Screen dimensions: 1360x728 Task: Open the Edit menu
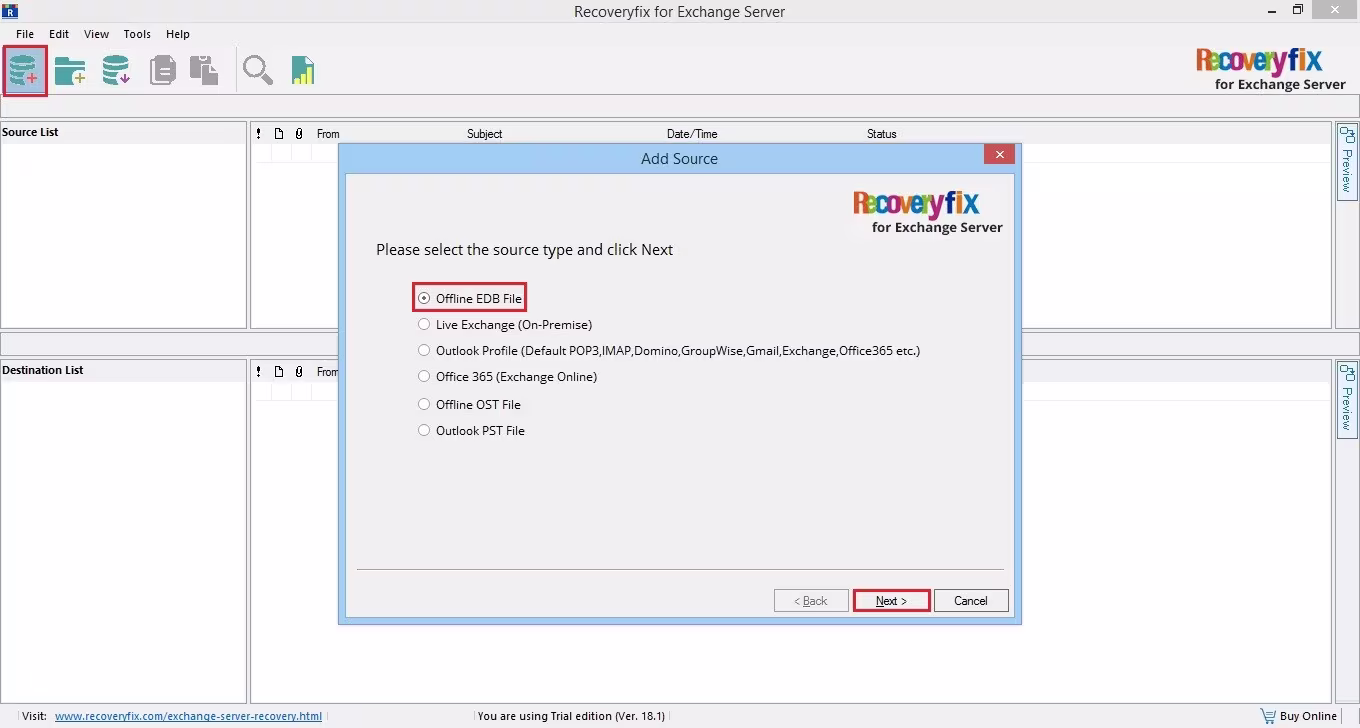click(59, 34)
